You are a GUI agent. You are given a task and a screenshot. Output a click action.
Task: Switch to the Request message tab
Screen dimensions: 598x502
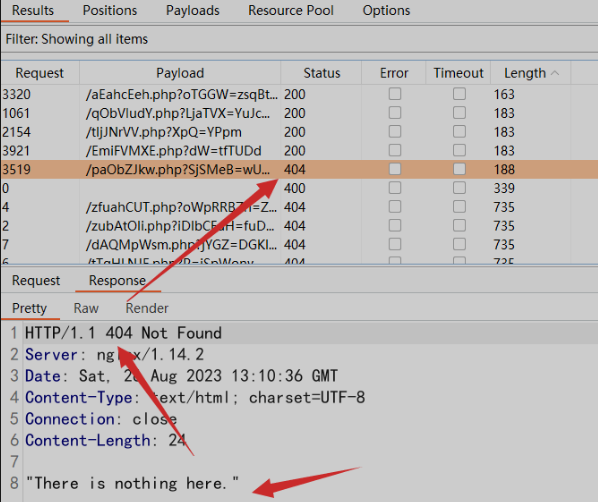coord(36,280)
